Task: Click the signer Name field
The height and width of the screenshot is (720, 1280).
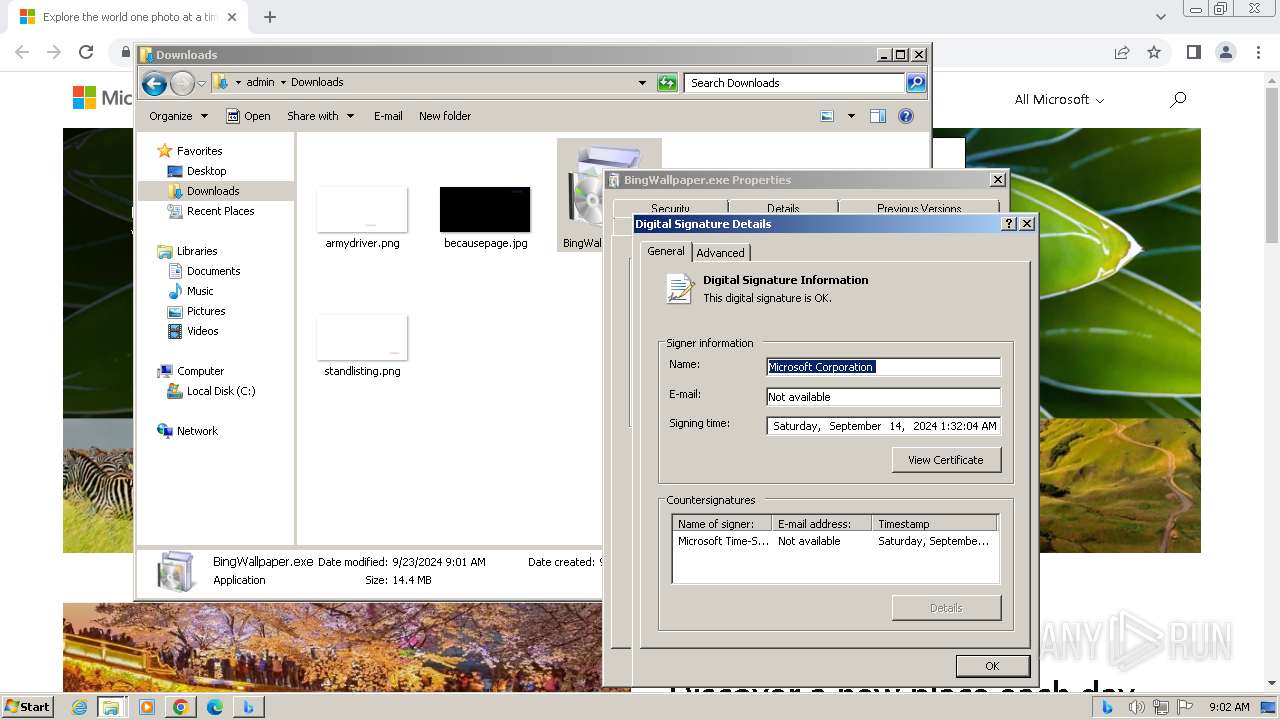Action: (x=883, y=367)
